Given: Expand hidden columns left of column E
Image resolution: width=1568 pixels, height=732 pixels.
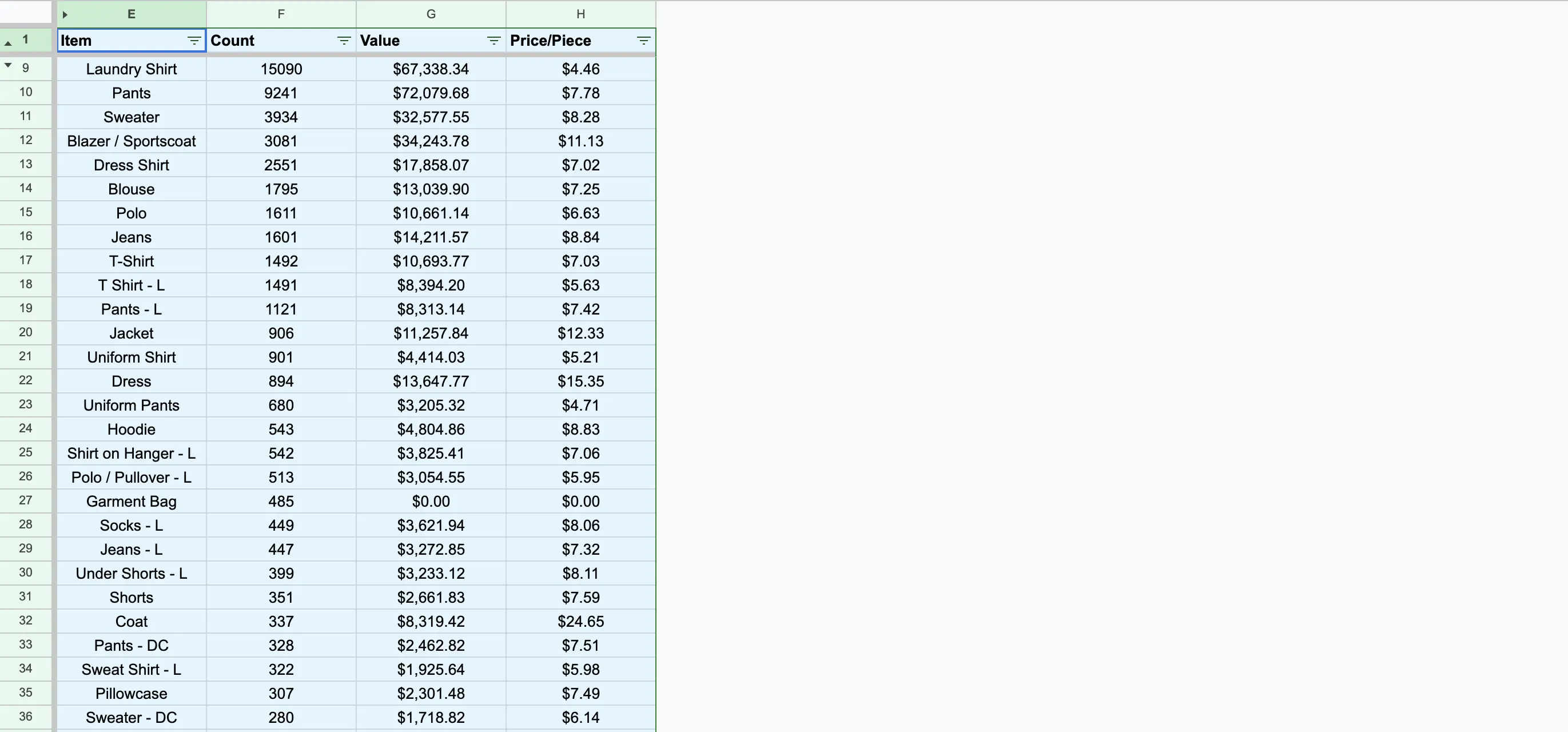Looking at the screenshot, I should point(65,15).
